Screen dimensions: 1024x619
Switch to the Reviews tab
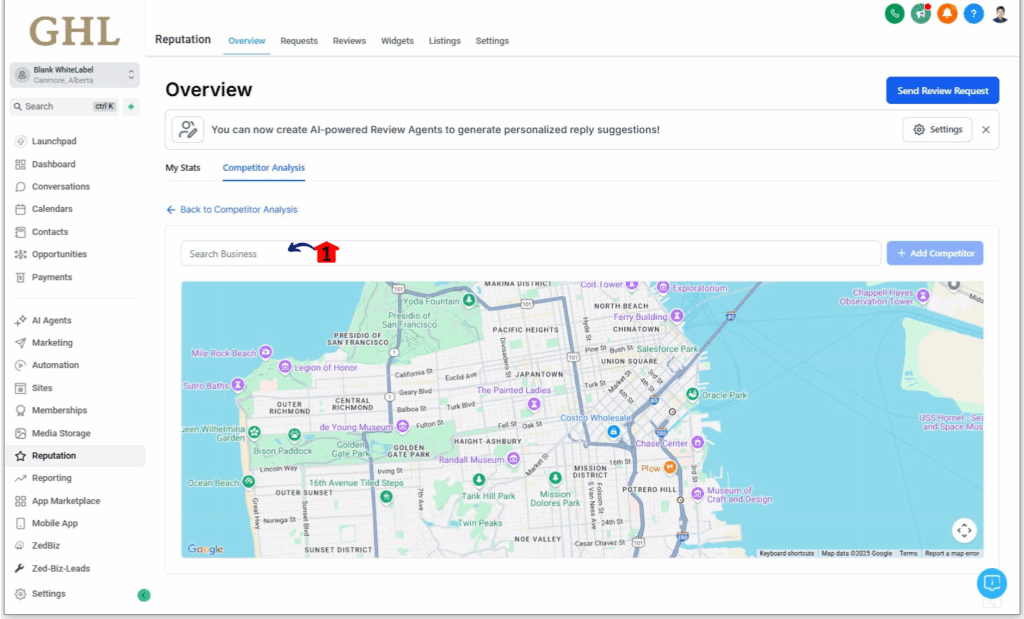click(349, 40)
